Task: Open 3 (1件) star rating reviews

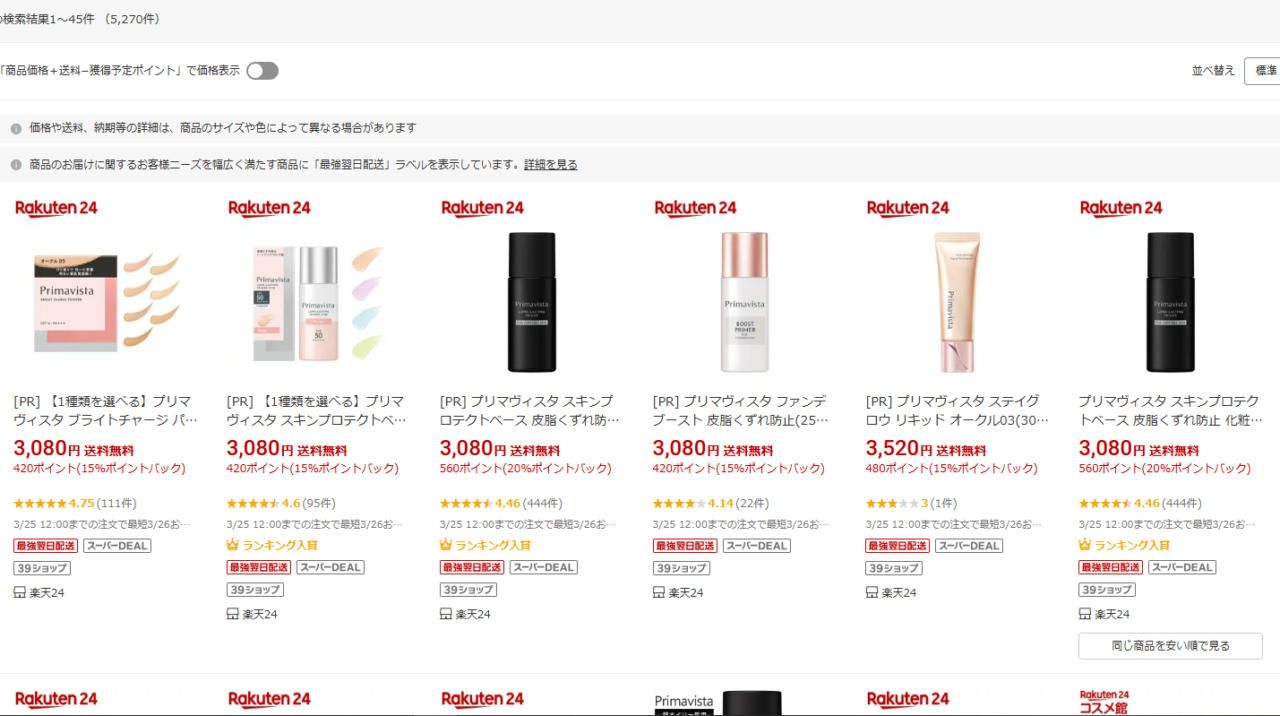Action: pos(911,504)
